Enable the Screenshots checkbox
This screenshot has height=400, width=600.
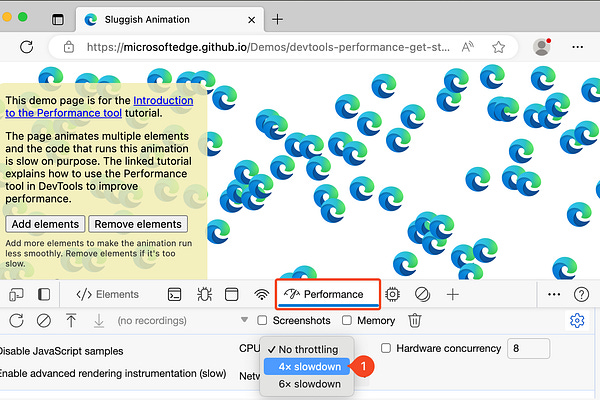pos(262,320)
